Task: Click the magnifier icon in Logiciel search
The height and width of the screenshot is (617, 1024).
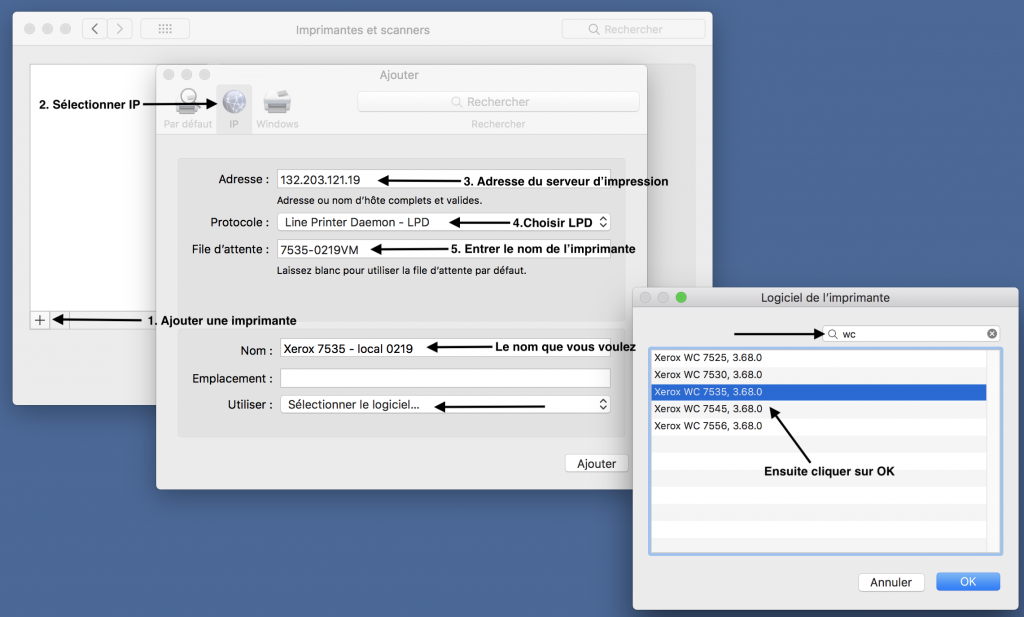Action: pyautogui.click(x=833, y=334)
